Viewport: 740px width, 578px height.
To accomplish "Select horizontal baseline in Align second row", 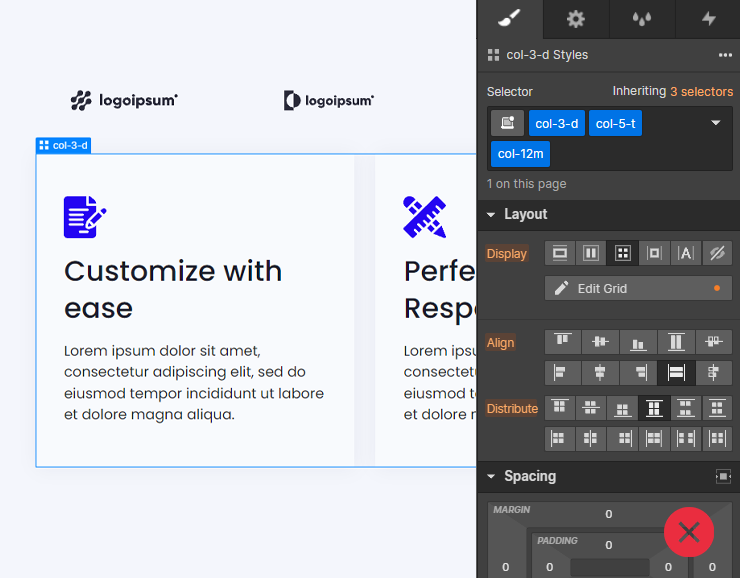I will 714,373.
